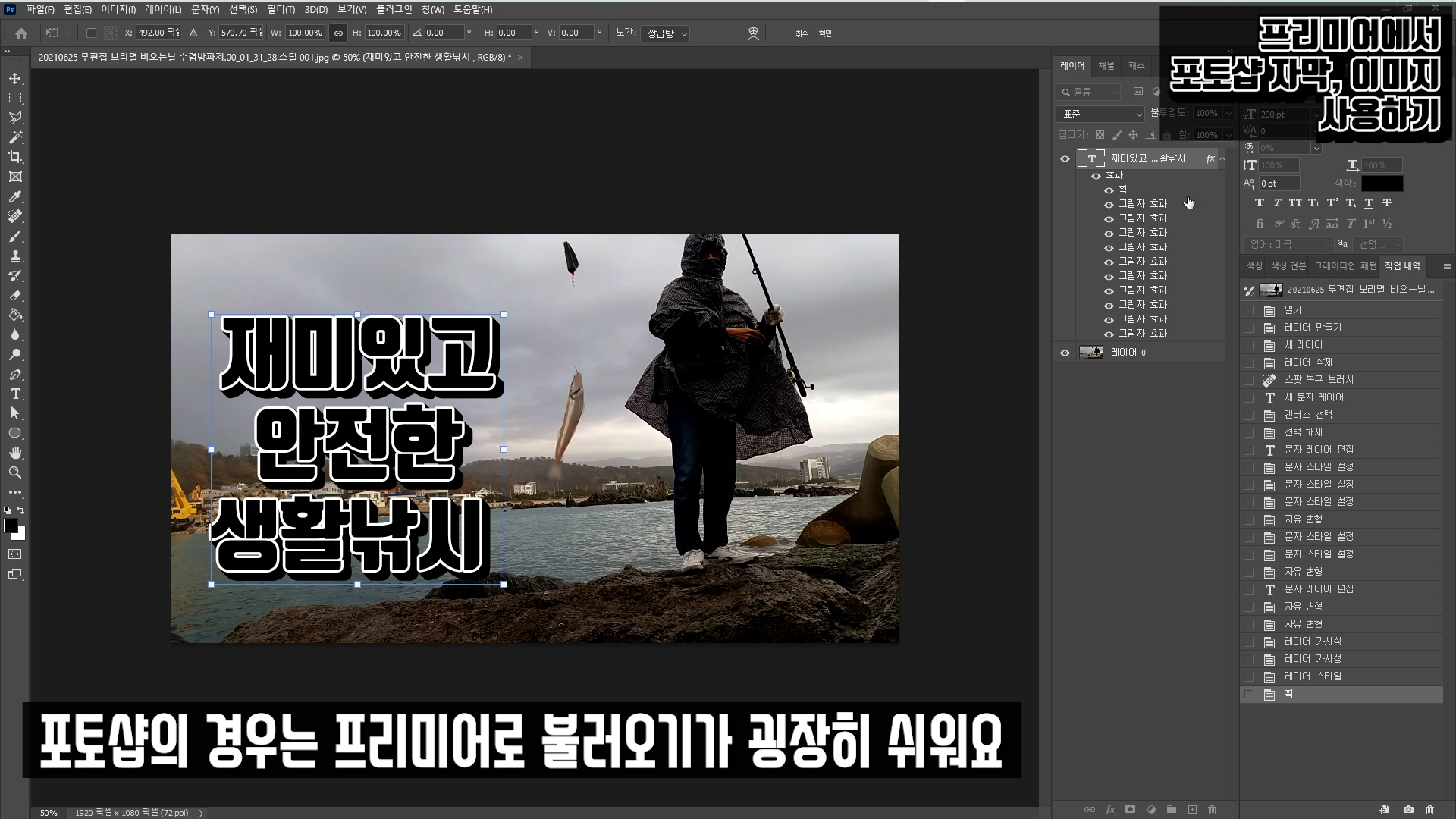Click the W width percentage field
The width and height of the screenshot is (1456, 819).
pos(305,33)
